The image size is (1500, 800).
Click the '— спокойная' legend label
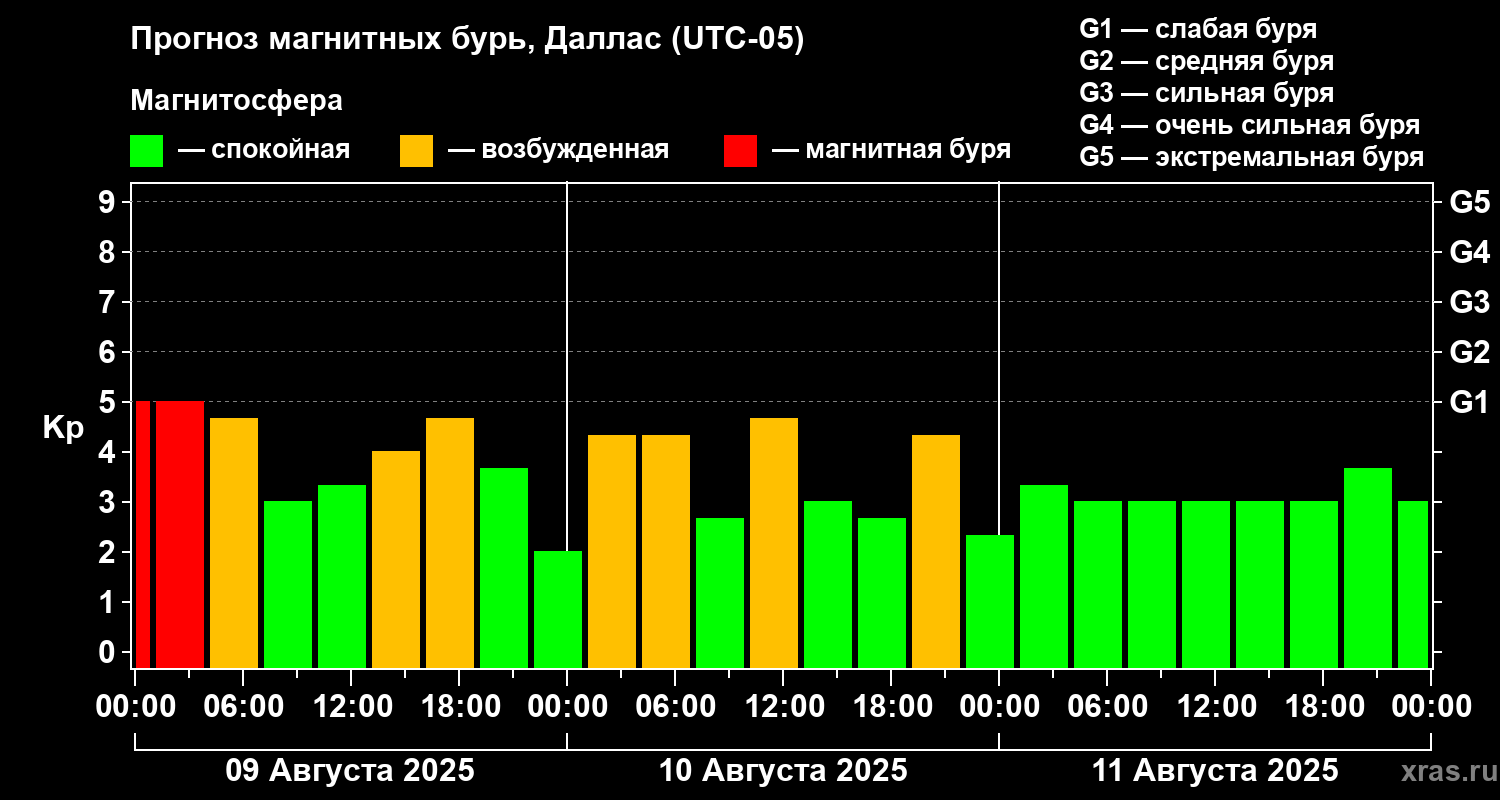click(x=264, y=150)
